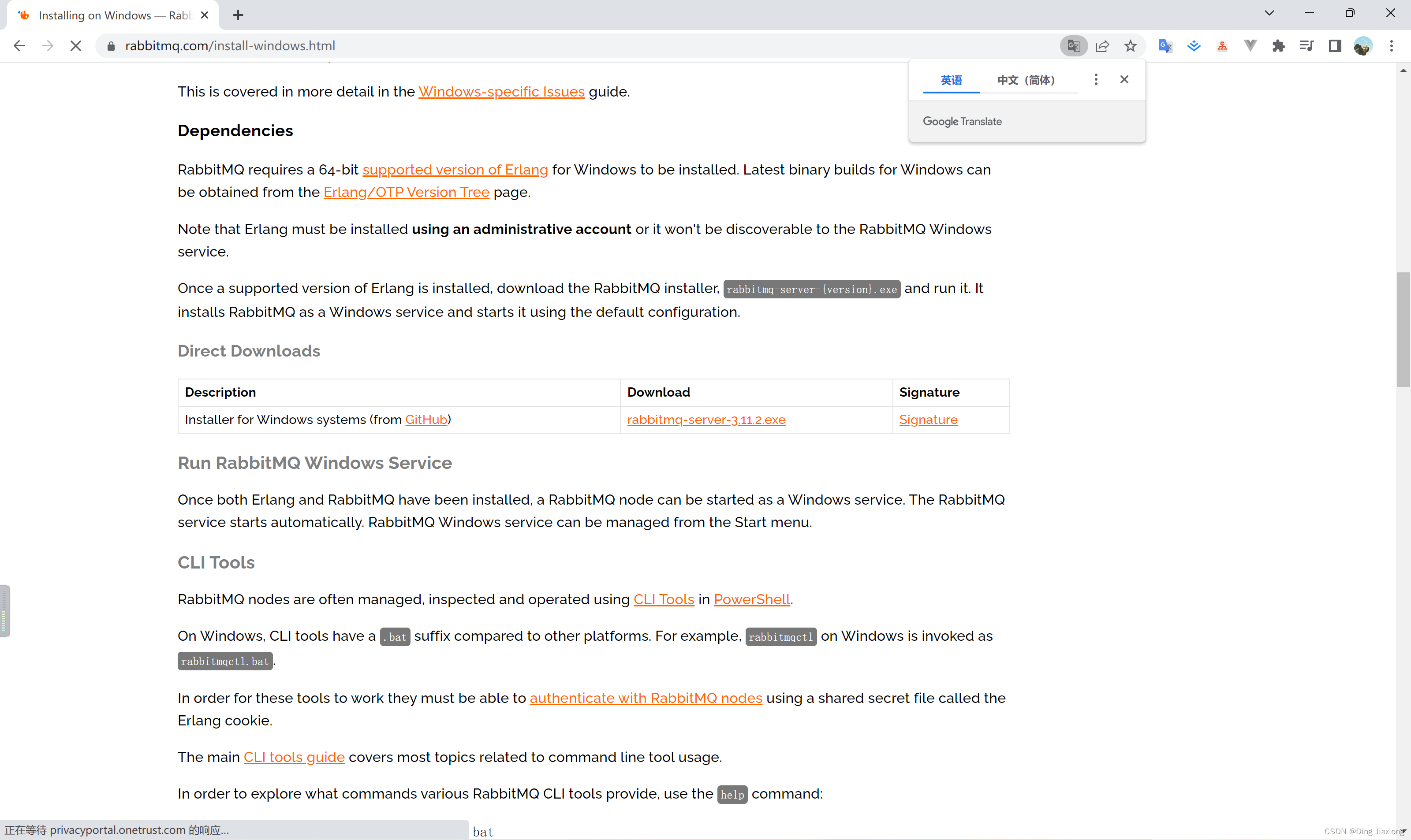Open the PowerShell link

(751, 599)
